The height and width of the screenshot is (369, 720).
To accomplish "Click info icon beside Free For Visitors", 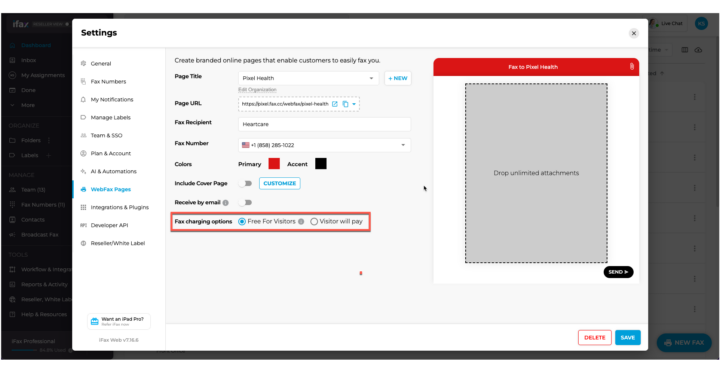I will tap(301, 222).
